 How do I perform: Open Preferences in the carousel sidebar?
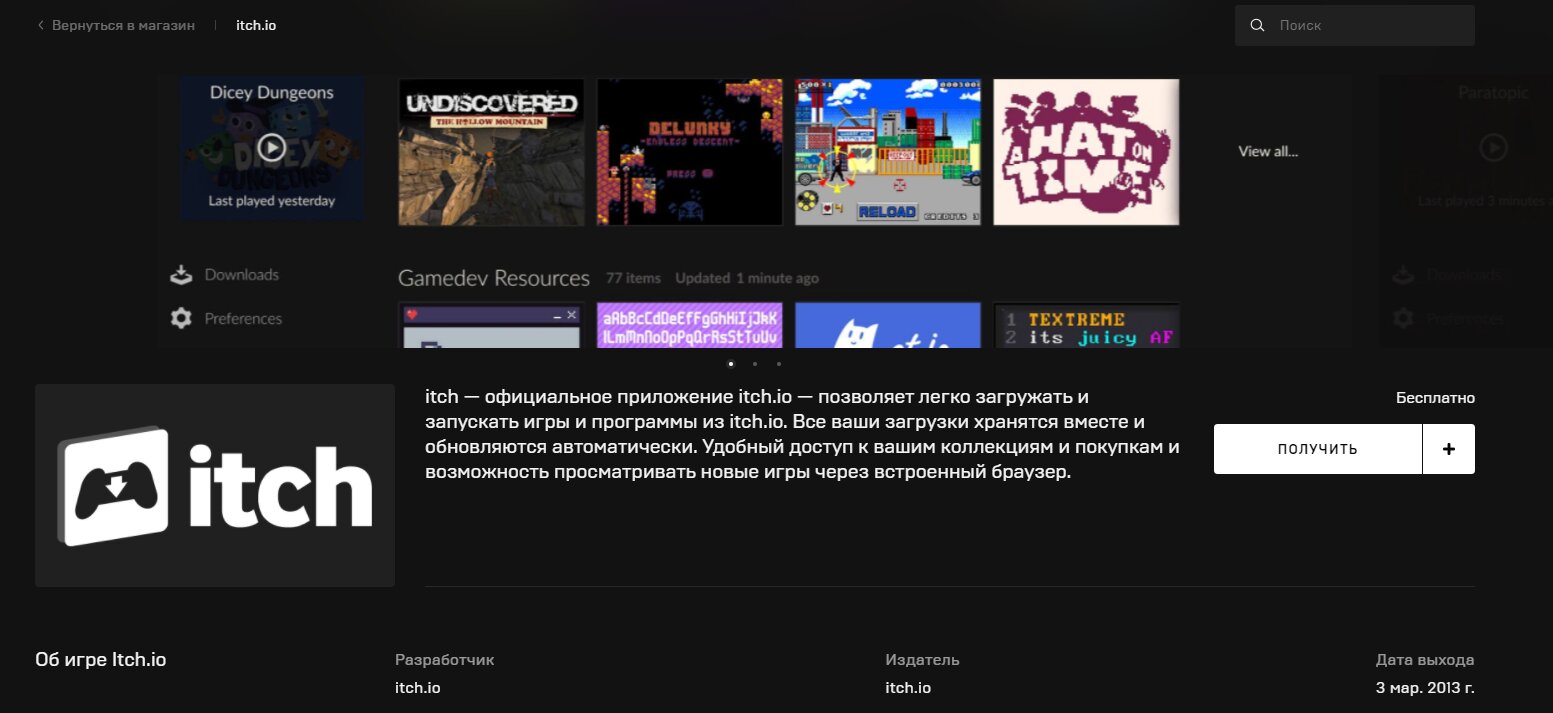(x=243, y=318)
